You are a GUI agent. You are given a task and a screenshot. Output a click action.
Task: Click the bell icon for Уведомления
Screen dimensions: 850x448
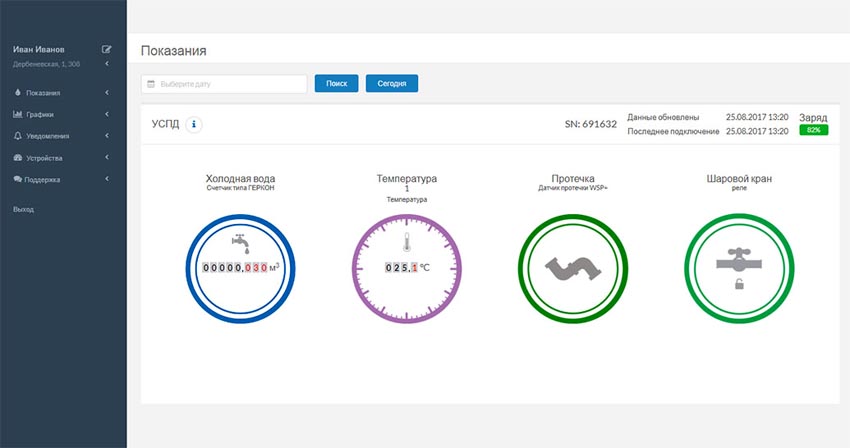click(18, 136)
